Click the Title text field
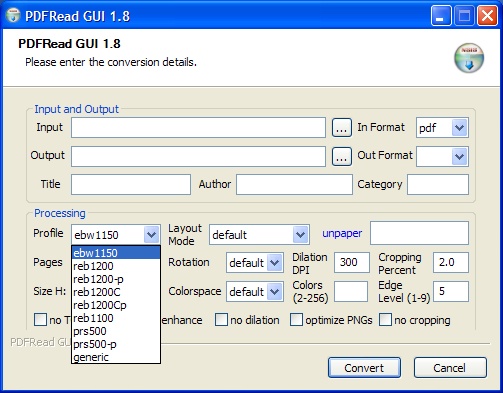Viewport: 503px width, 393px height. pos(131,184)
